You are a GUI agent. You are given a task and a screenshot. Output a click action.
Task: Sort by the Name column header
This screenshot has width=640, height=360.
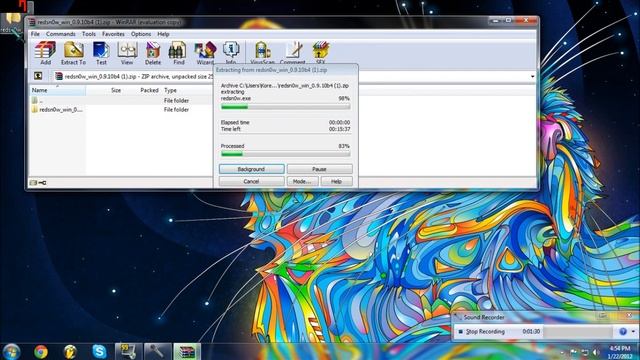pyautogui.click(x=58, y=90)
